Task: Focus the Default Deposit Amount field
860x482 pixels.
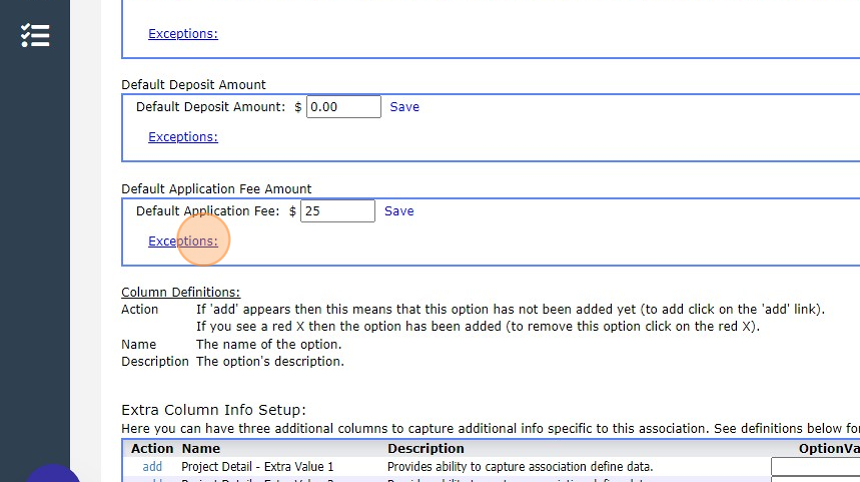Action: coord(343,106)
